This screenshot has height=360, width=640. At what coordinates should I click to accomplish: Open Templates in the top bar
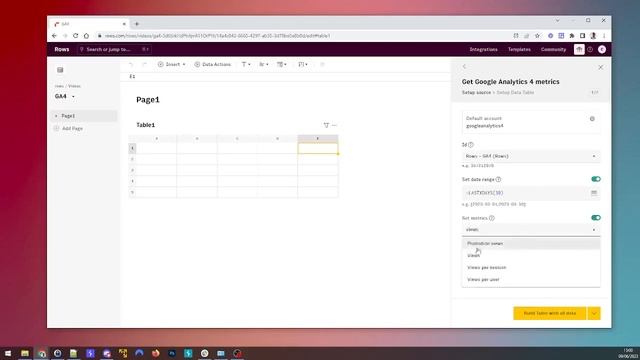[519, 49]
